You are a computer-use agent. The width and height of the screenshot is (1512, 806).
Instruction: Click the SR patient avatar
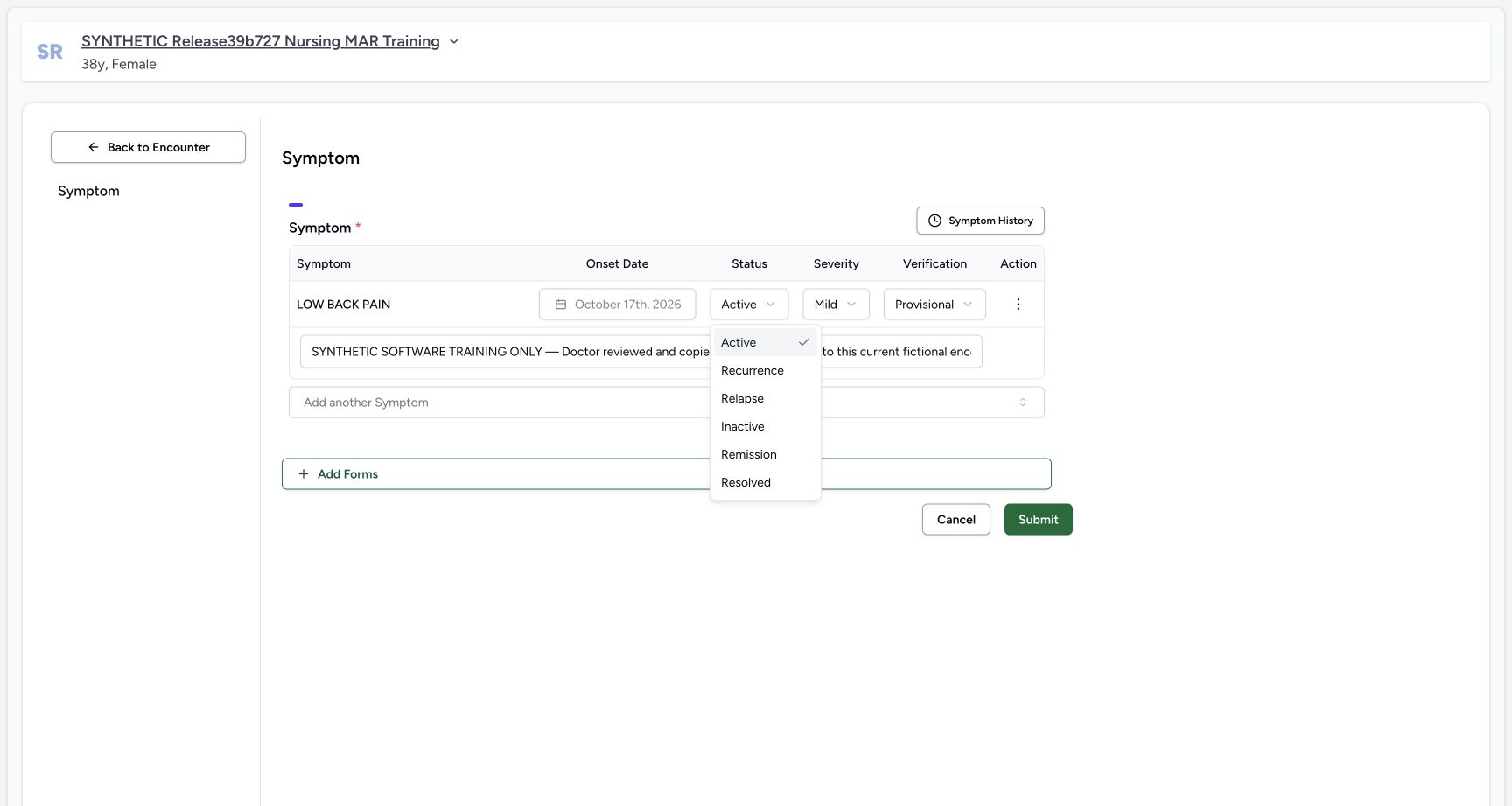coord(50,52)
